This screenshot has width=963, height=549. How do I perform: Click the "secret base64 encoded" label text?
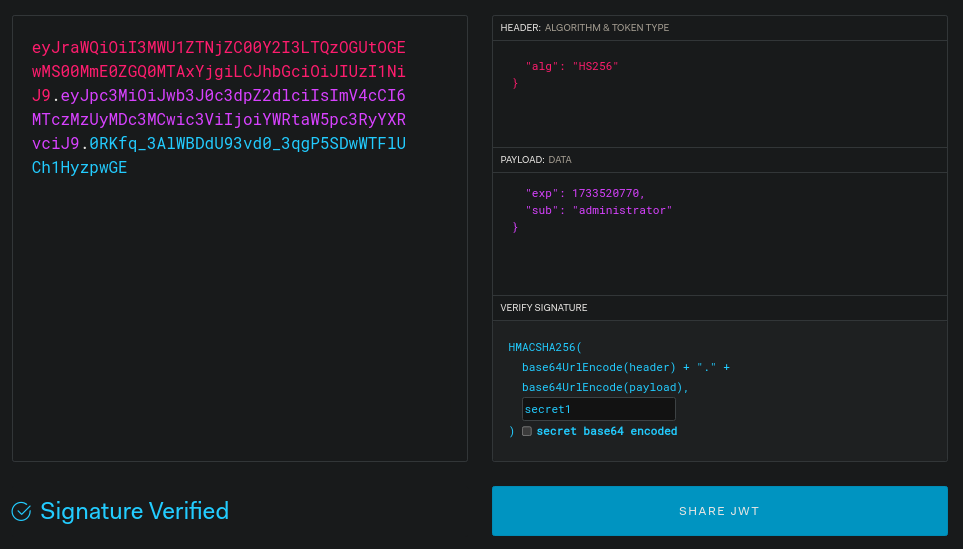pyautogui.click(x=606, y=431)
